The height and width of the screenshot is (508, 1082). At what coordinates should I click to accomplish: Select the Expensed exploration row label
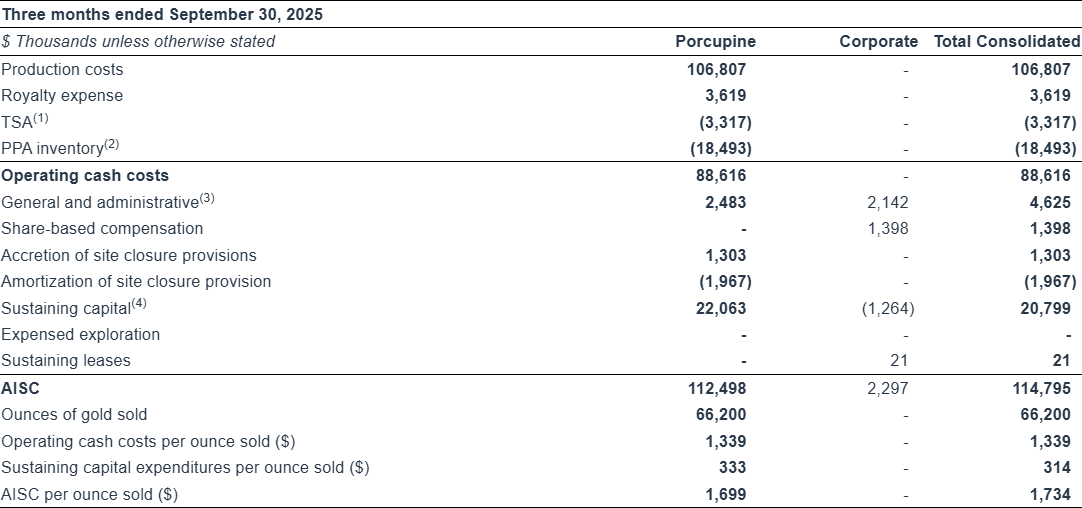pyautogui.click(x=80, y=334)
